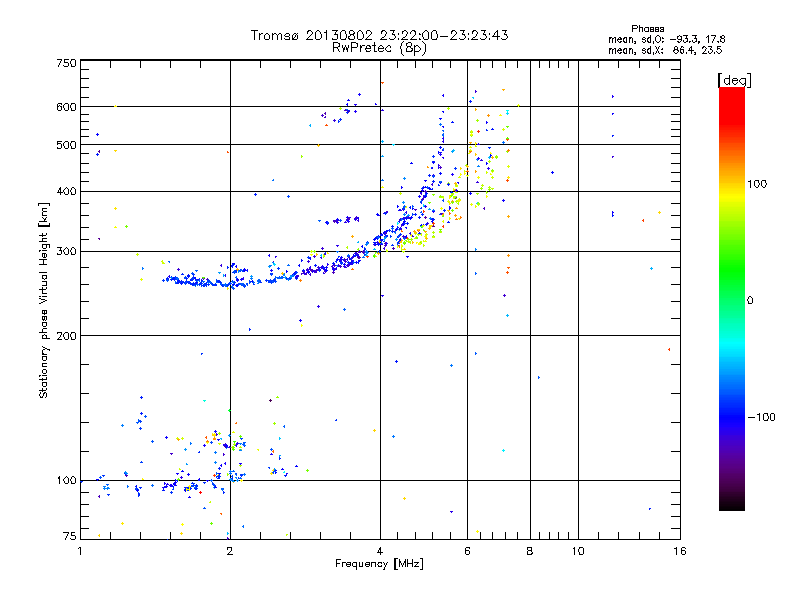The image size is (800, 600).
Task: Click the 8 tick on the frequency axis
Action: pyautogui.click(x=530, y=551)
